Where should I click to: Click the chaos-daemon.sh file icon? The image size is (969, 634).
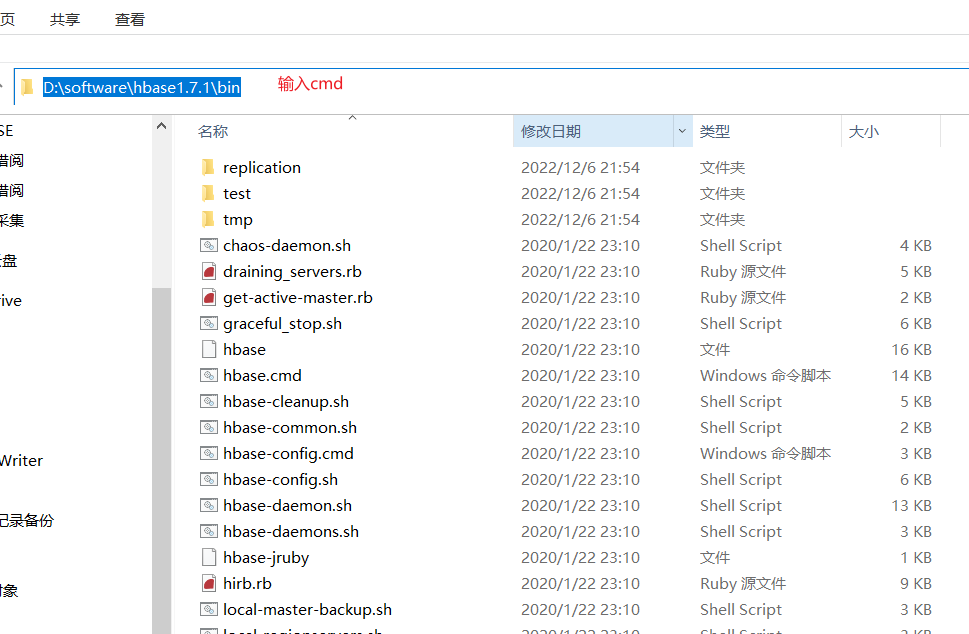tap(209, 245)
